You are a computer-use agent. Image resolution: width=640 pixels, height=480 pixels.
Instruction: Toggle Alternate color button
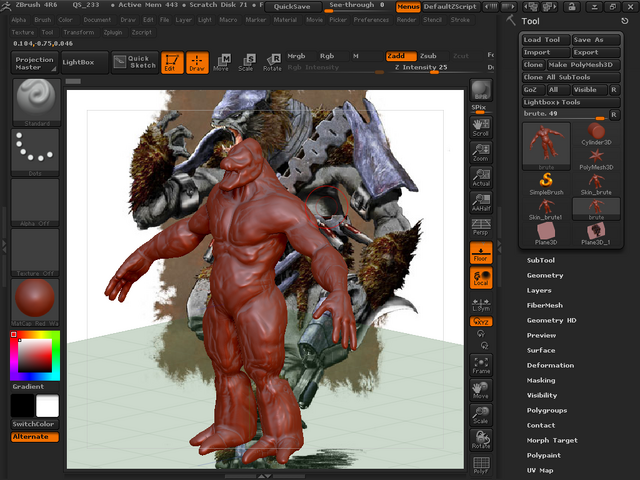click(x=35, y=437)
